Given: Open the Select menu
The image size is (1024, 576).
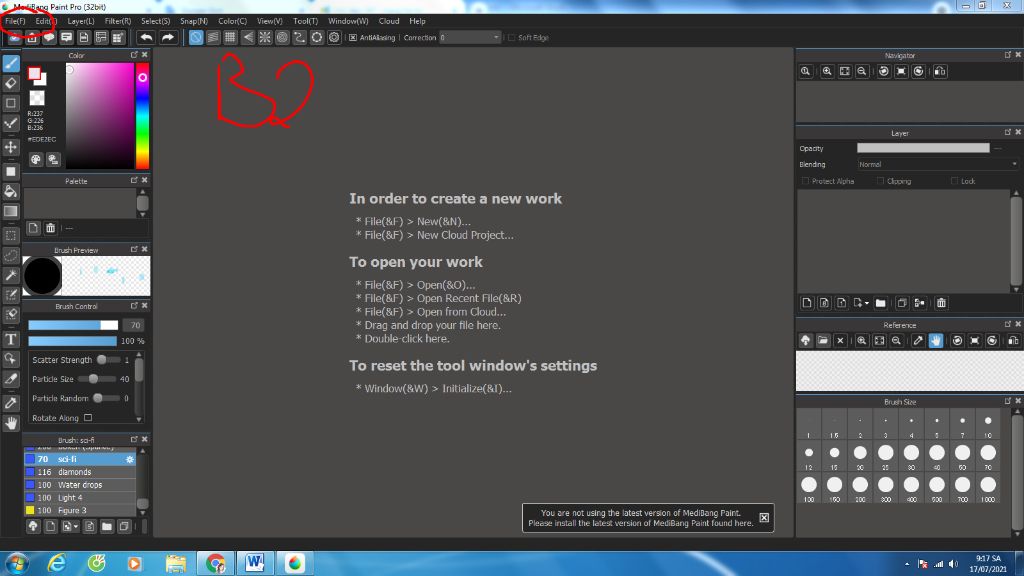Looking at the screenshot, I should 155,21.
